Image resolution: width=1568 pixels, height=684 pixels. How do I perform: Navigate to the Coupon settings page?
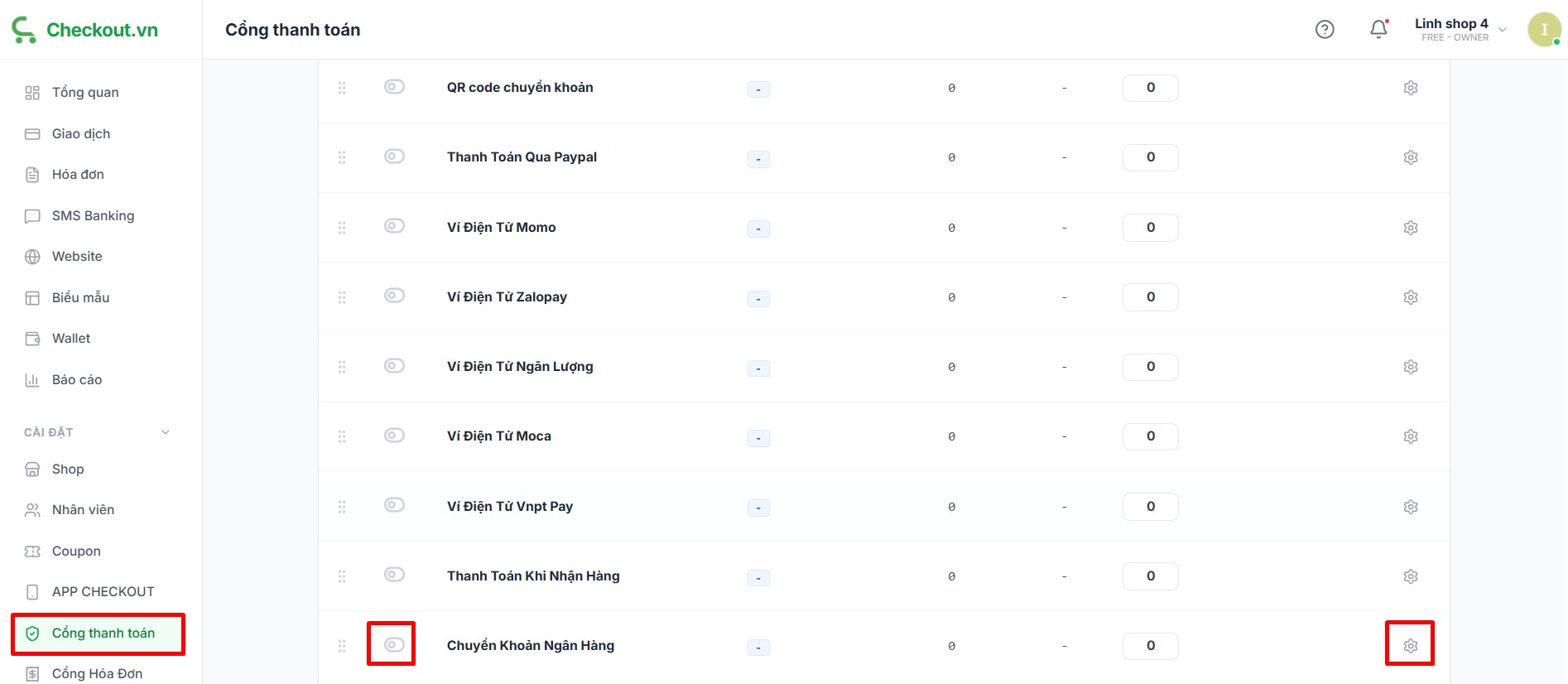point(76,552)
